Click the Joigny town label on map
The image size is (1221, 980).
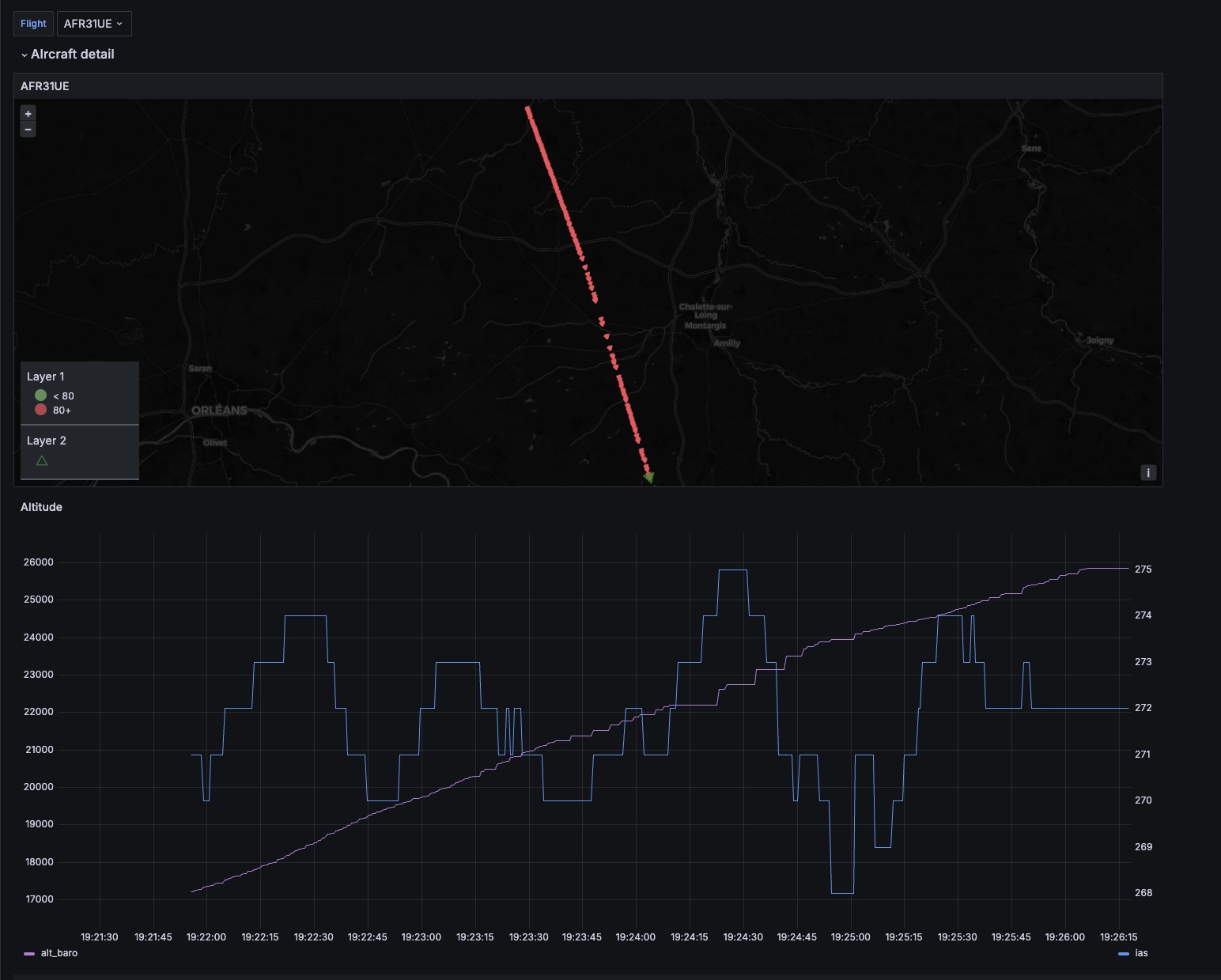coord(1100,340)
